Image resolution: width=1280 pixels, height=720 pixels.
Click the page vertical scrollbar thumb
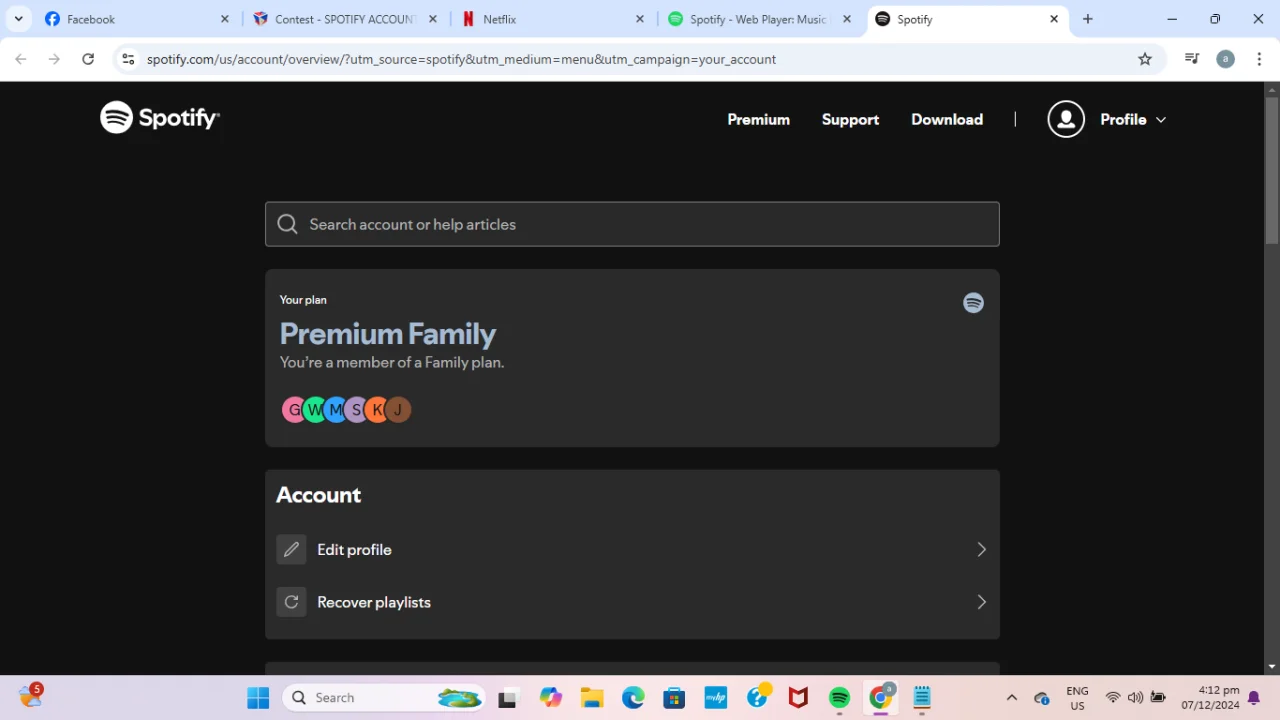click(x=1272, y=170)
